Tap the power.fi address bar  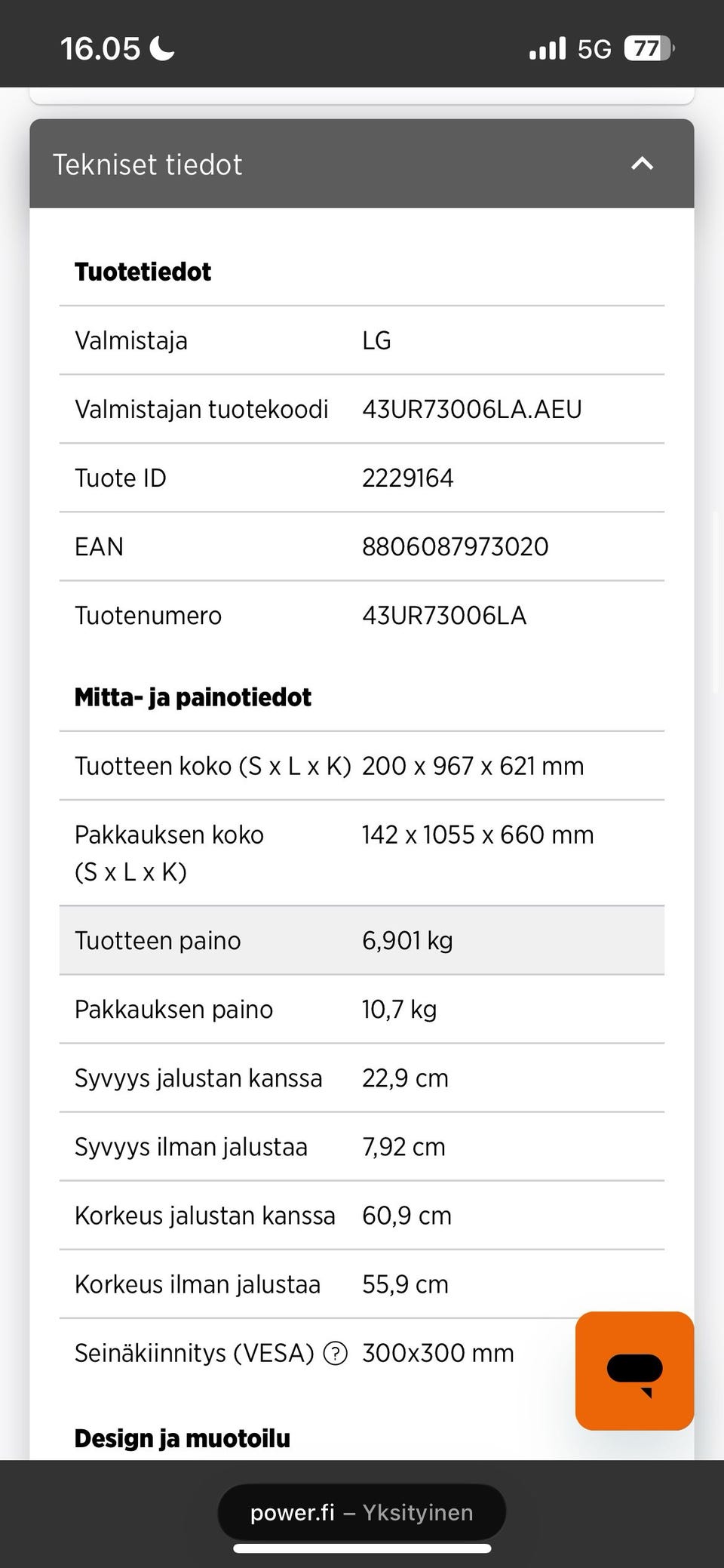click(362, 1512)
